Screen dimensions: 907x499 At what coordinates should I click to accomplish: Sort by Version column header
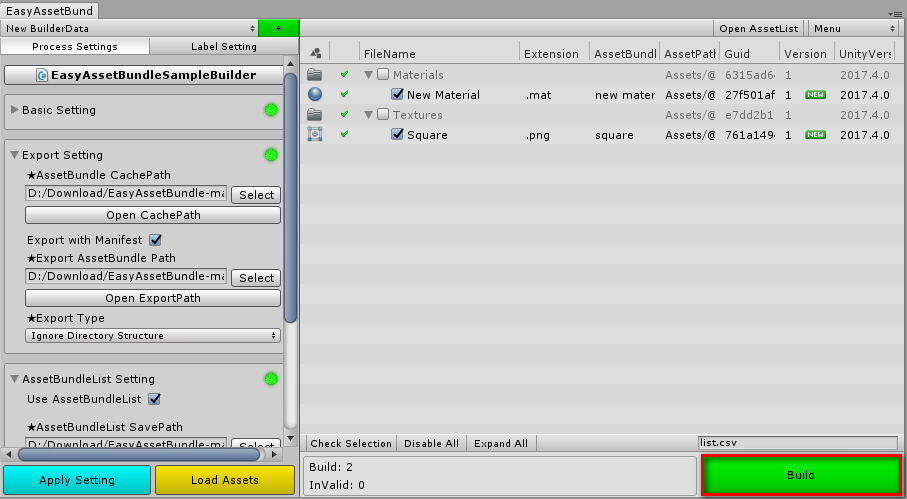click(x=806, y=53)
